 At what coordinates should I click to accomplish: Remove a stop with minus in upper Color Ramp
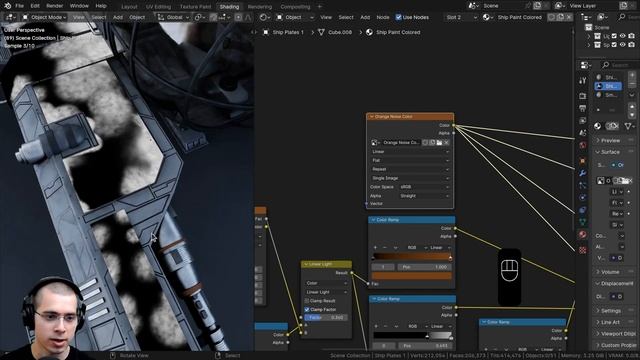tap(384, 247)
